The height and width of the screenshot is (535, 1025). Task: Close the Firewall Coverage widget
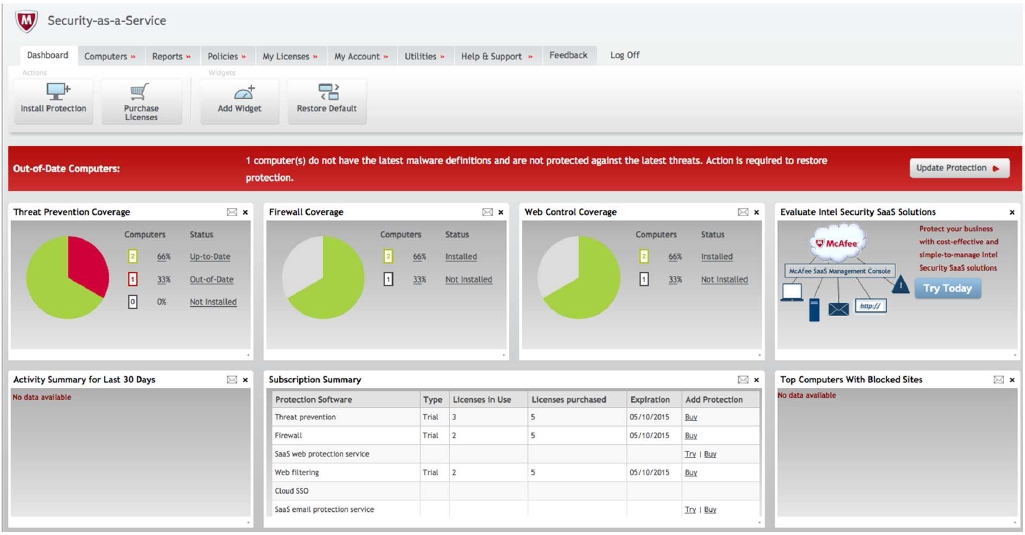click(x=501, y=212)
